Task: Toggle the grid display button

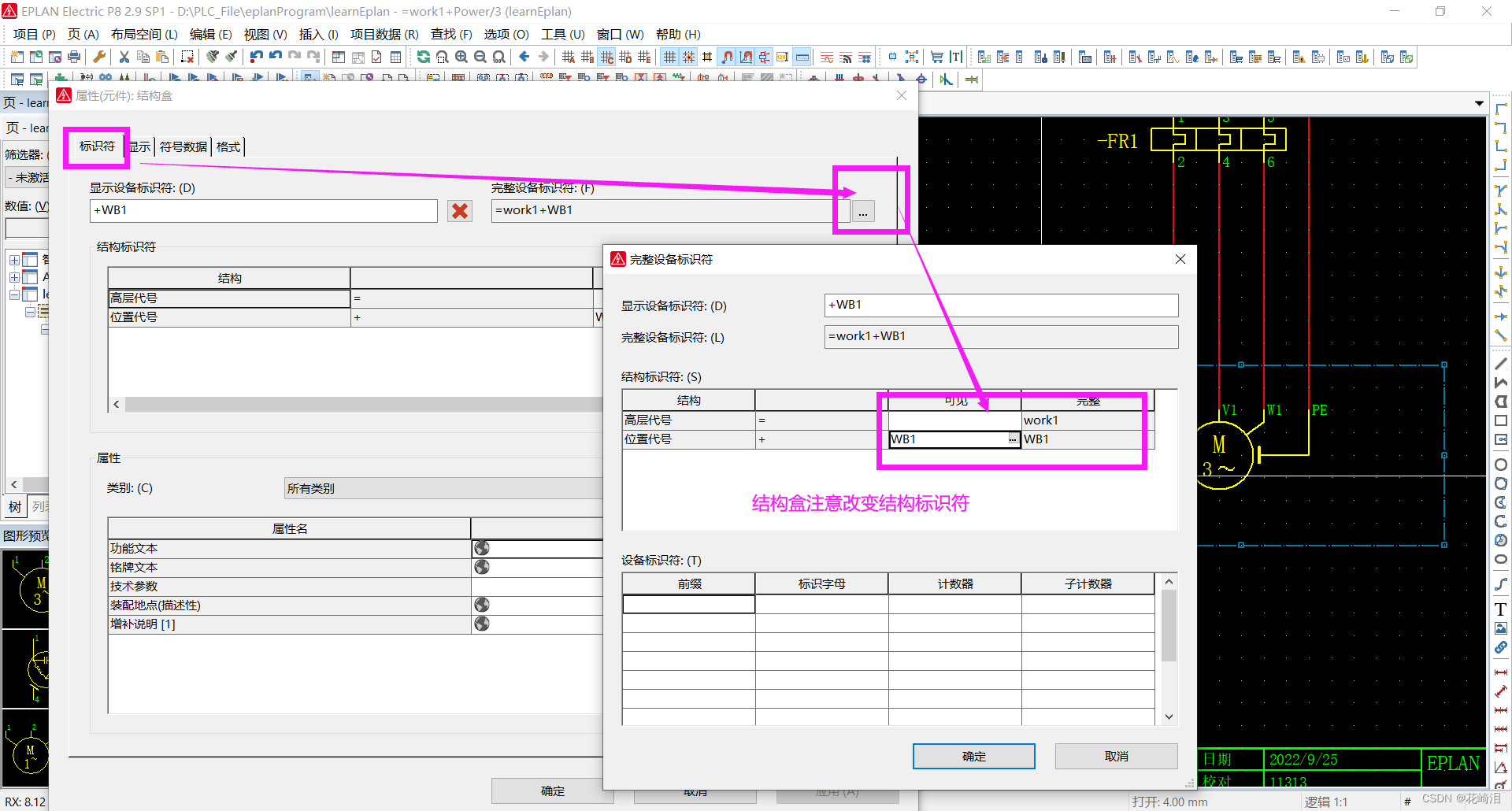Action: [x=669, y=57]
